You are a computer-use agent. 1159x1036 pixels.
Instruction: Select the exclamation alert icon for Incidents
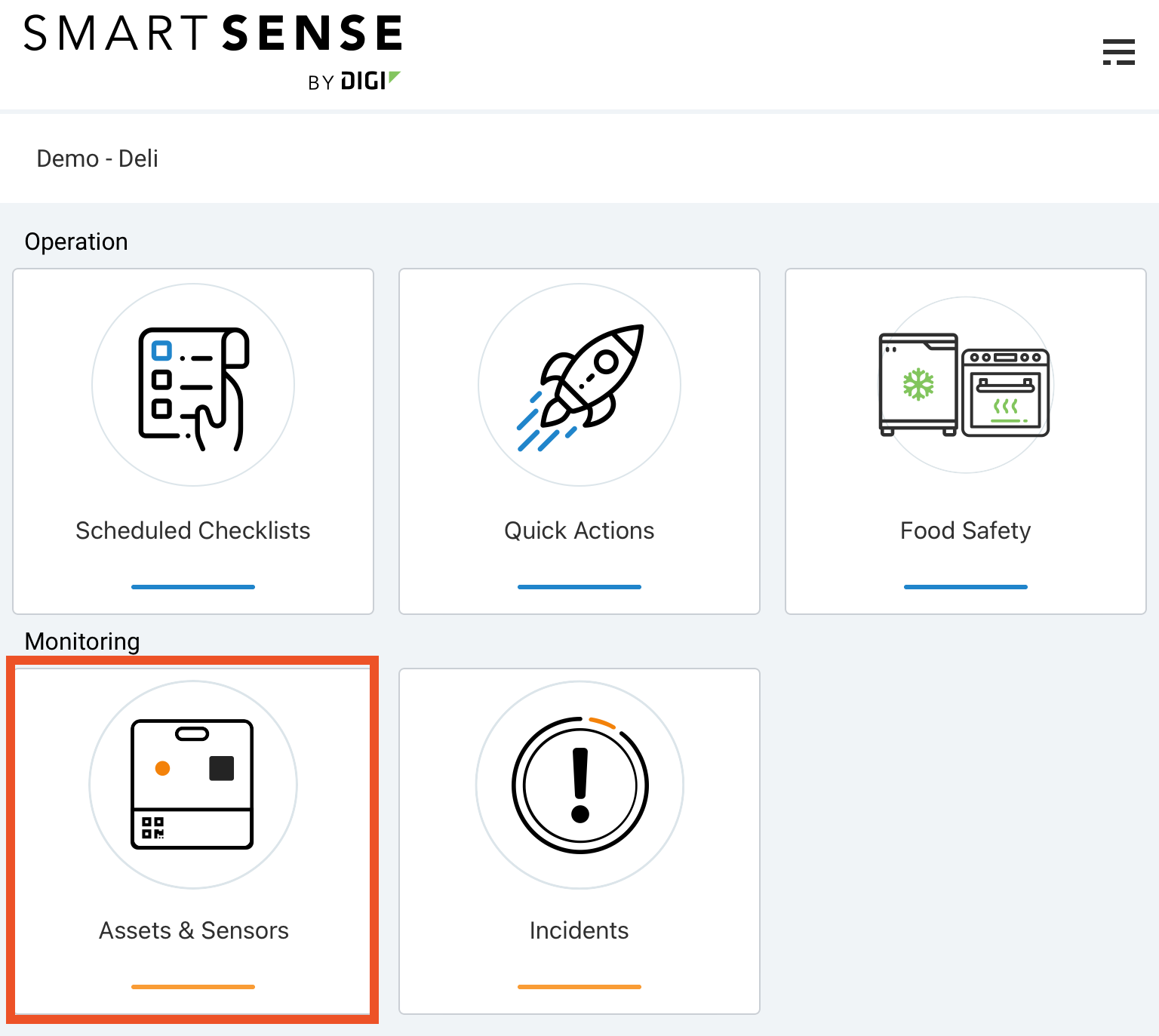coord(579,785)
